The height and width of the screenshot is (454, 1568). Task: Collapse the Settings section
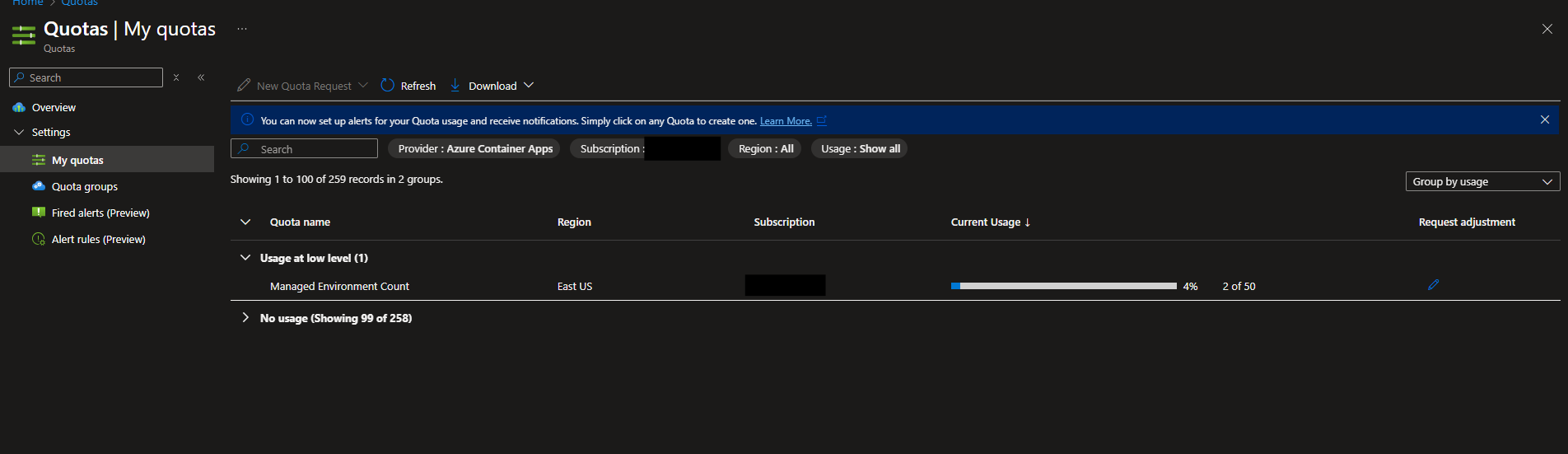[x=19, y=132]
